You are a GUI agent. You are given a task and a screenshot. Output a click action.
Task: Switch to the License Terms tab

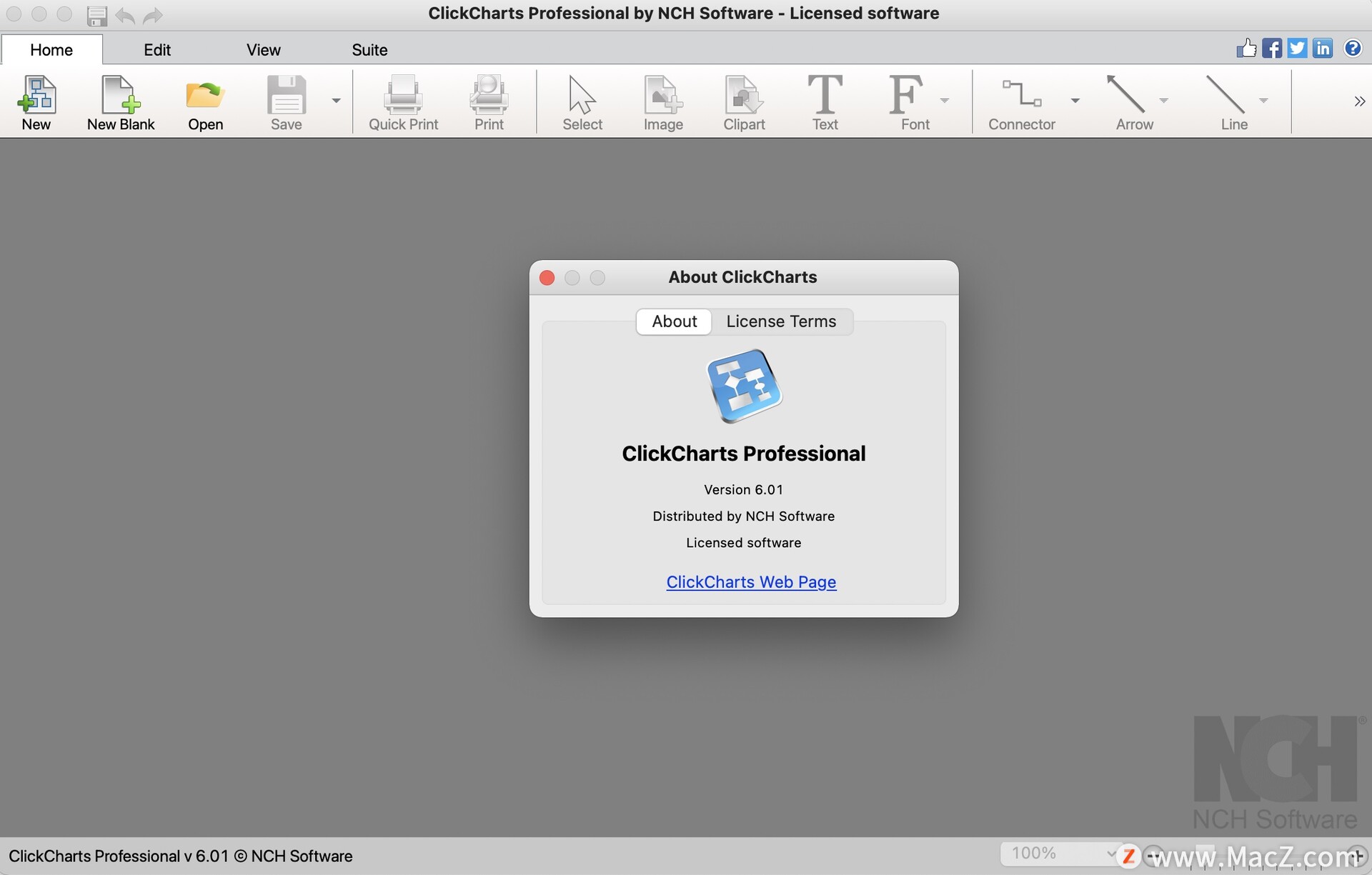coord(781,320)
